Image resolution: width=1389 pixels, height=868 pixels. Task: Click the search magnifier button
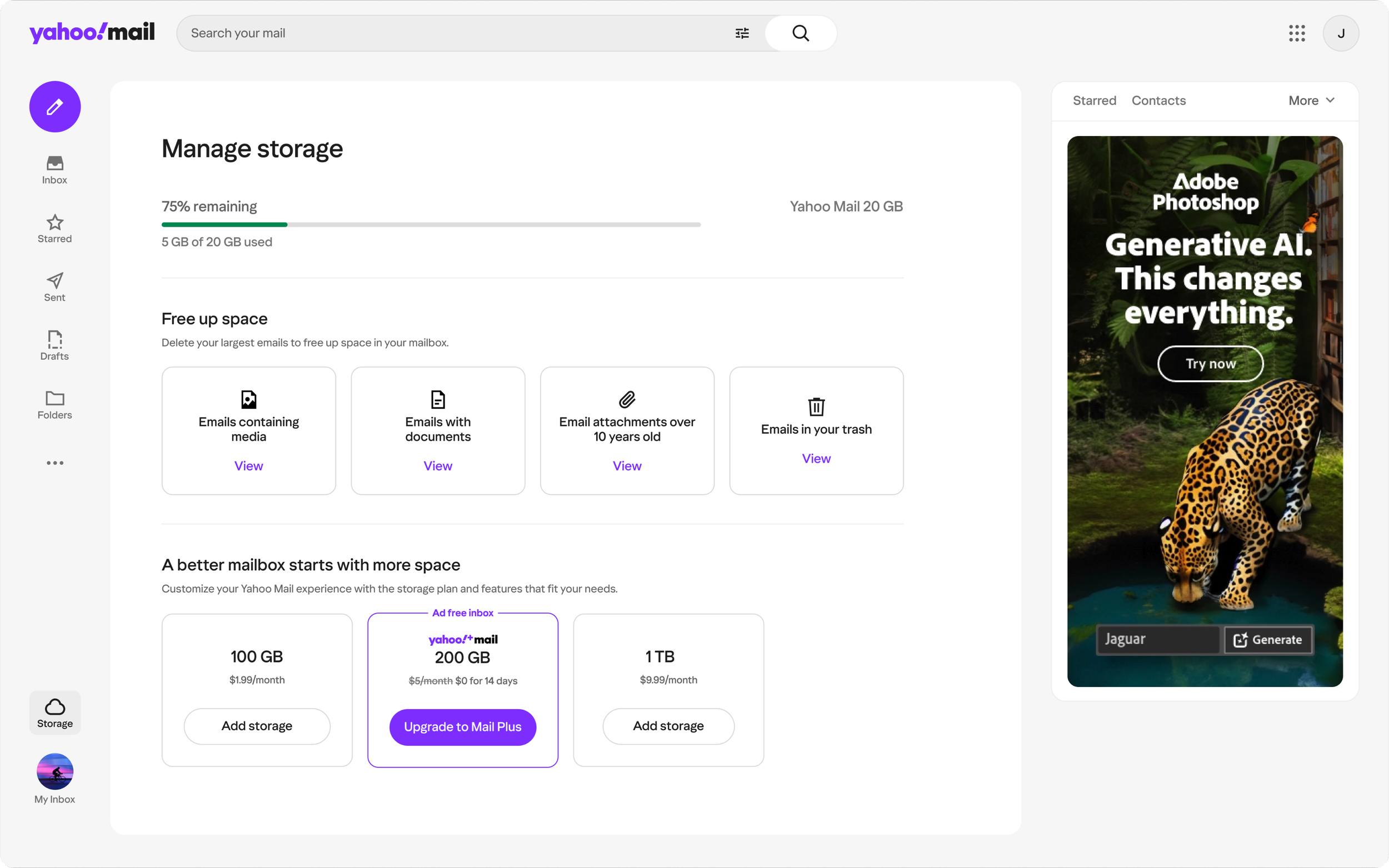point(801,33)
